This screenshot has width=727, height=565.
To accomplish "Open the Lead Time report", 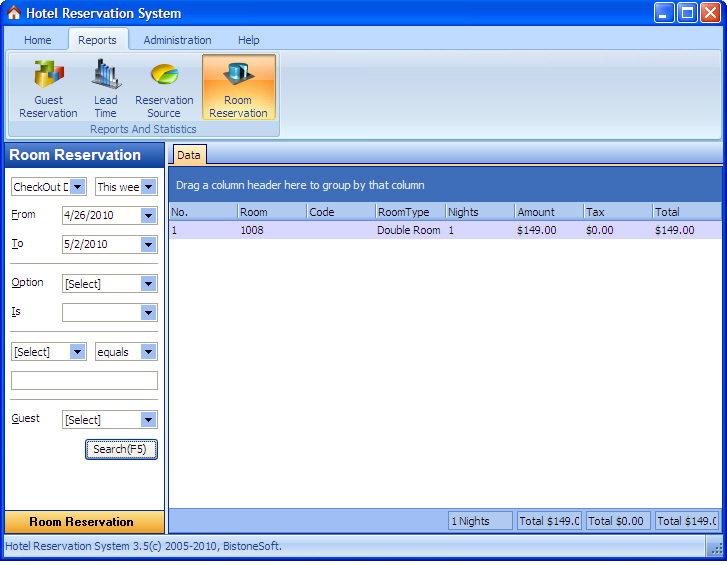I will tap(106, 88).
